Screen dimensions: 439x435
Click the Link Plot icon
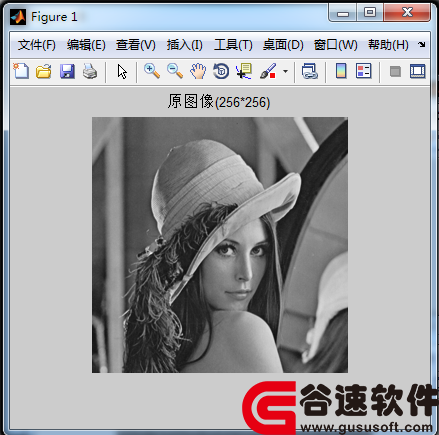[x=310, y=71]
